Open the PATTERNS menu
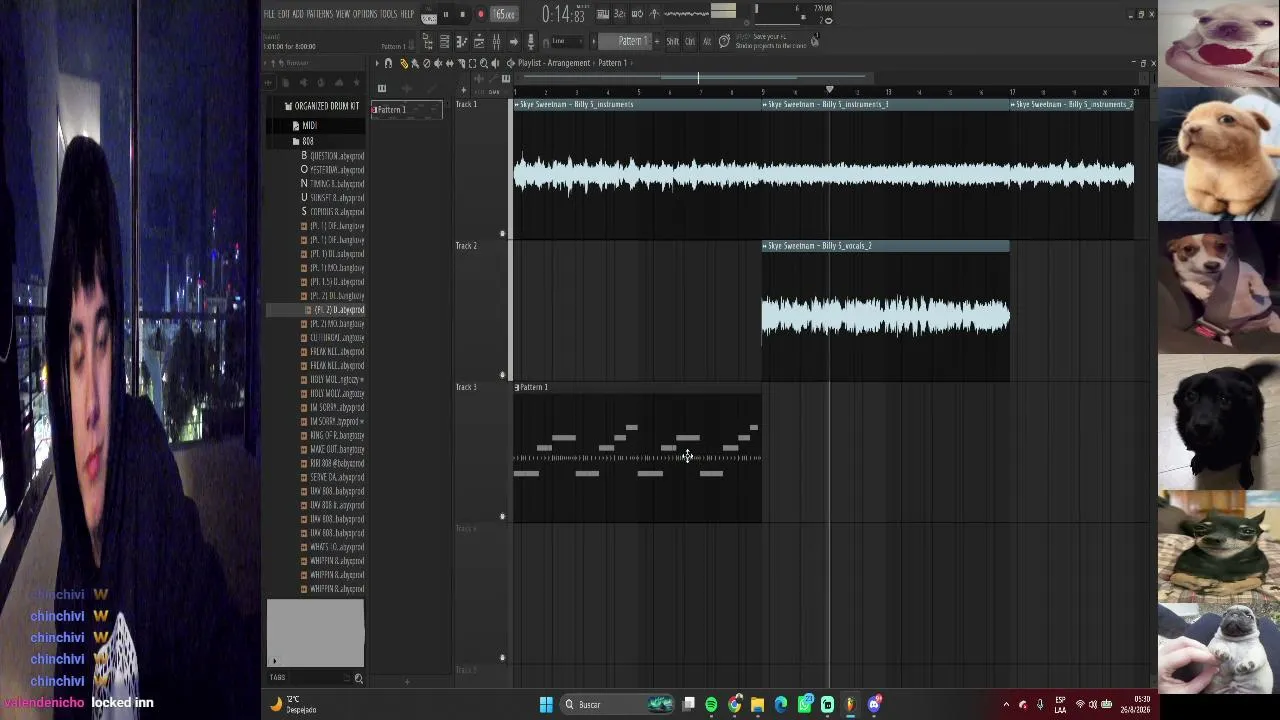Image resolution: width=1280 pixels, height=720 pixels. click(320, 14)
